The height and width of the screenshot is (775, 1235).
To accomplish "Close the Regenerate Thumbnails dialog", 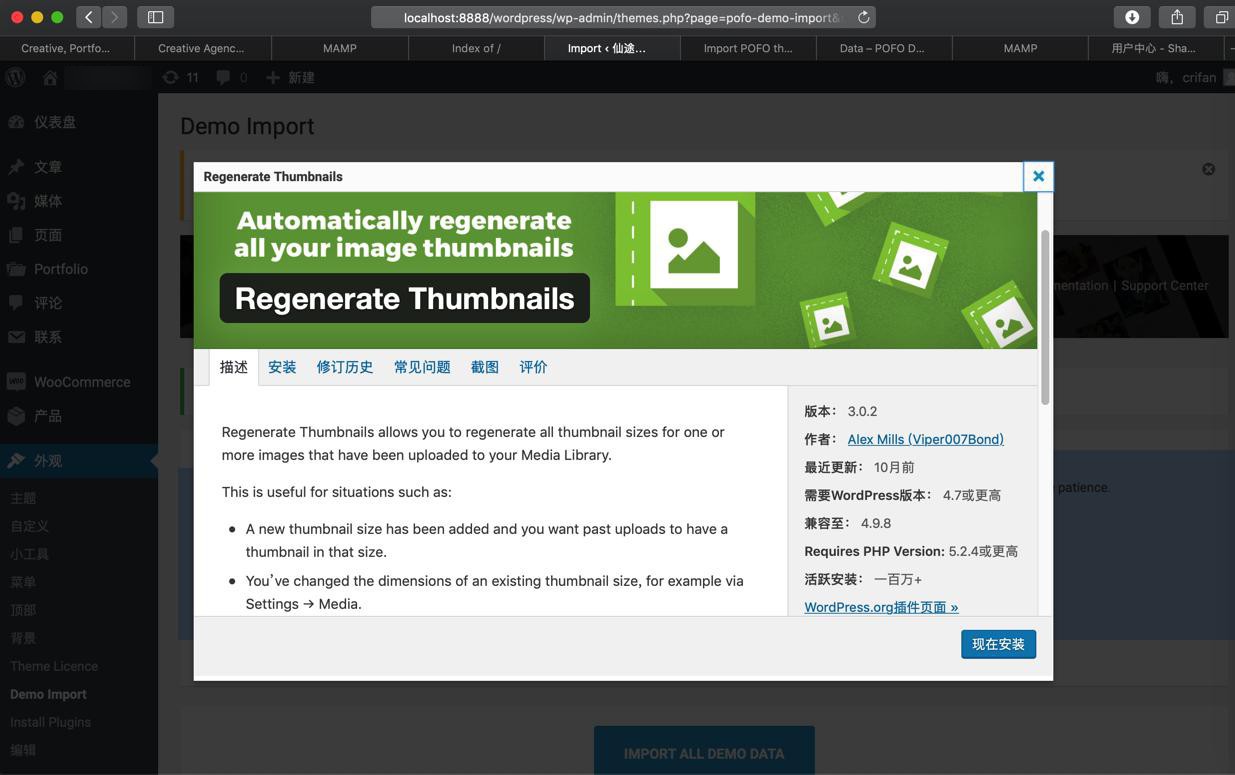I will [x=1038, y=176].
